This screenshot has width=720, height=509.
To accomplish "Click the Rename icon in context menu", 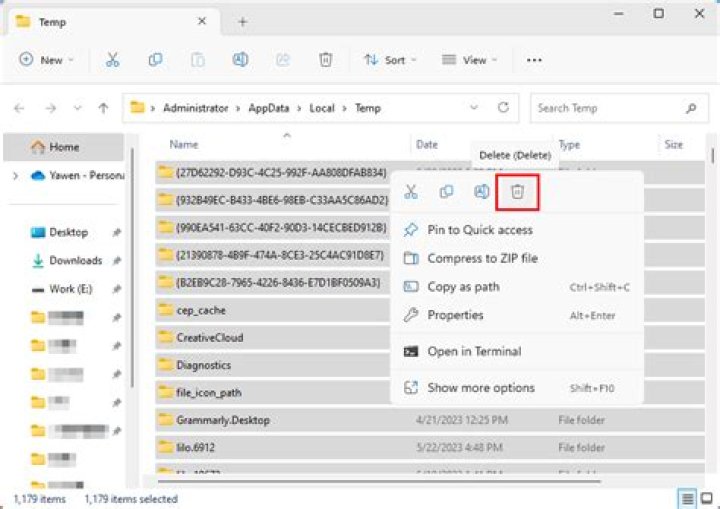I will tap(482, 191).
